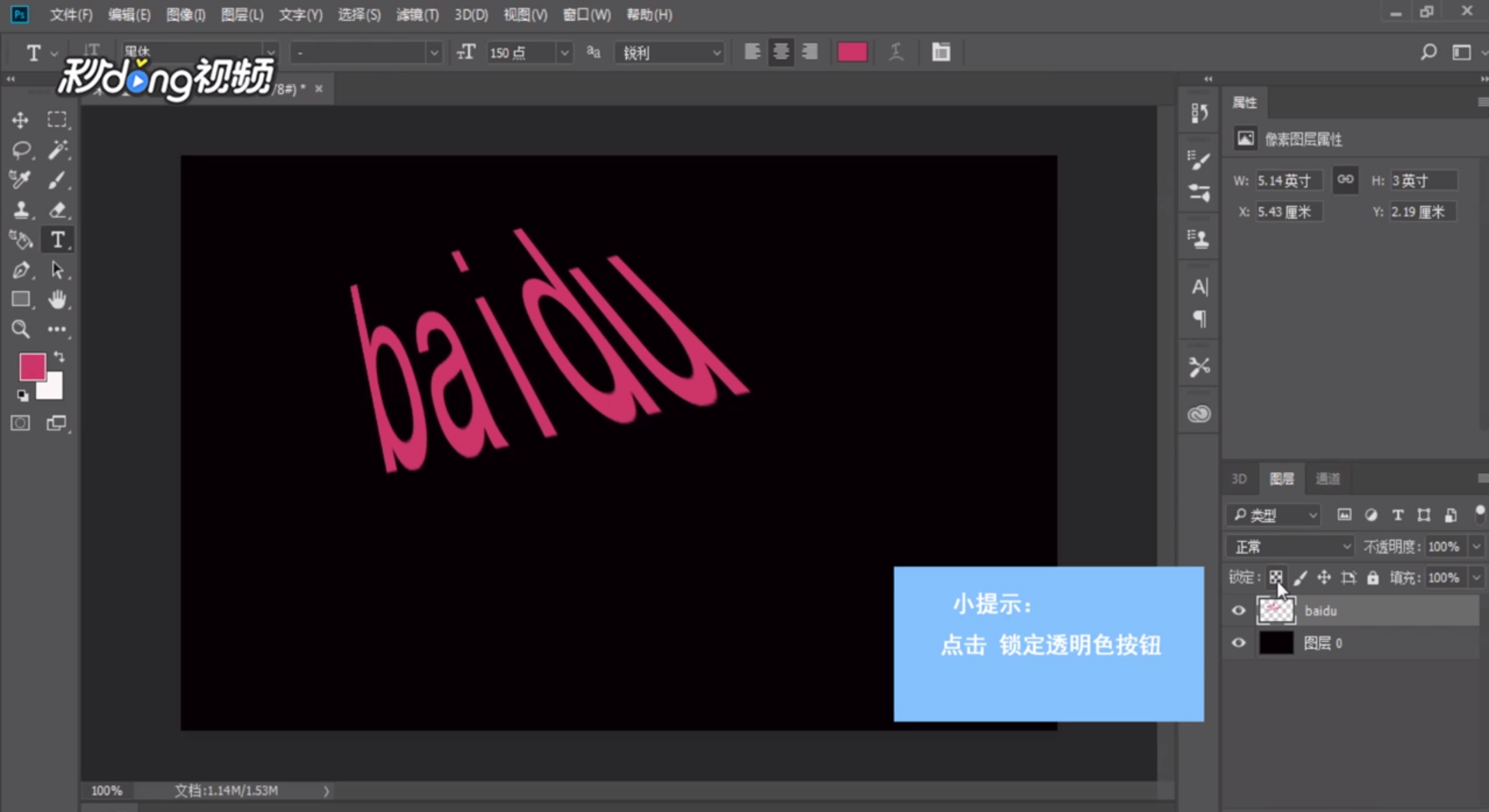This screenshot has width=1489, height=812.
Task: Open the 编辑(E) menu
Action: click(129, 15)
